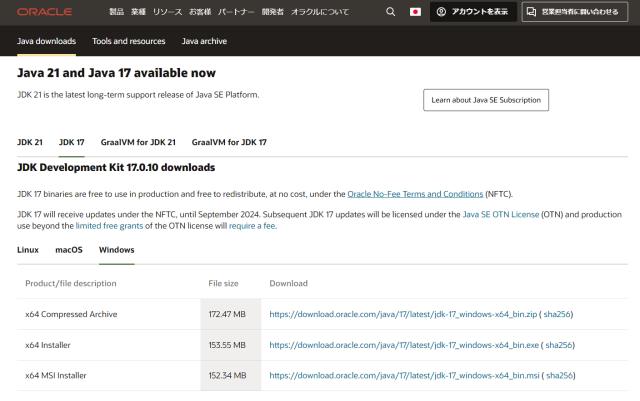Select the Windows OS tab

pos(116,250)
